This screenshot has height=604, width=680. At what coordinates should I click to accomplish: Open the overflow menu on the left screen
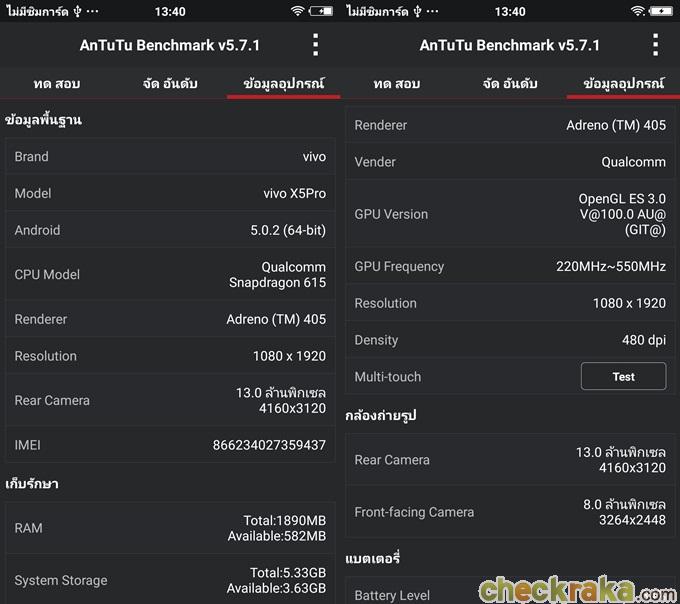click(315, 45)
